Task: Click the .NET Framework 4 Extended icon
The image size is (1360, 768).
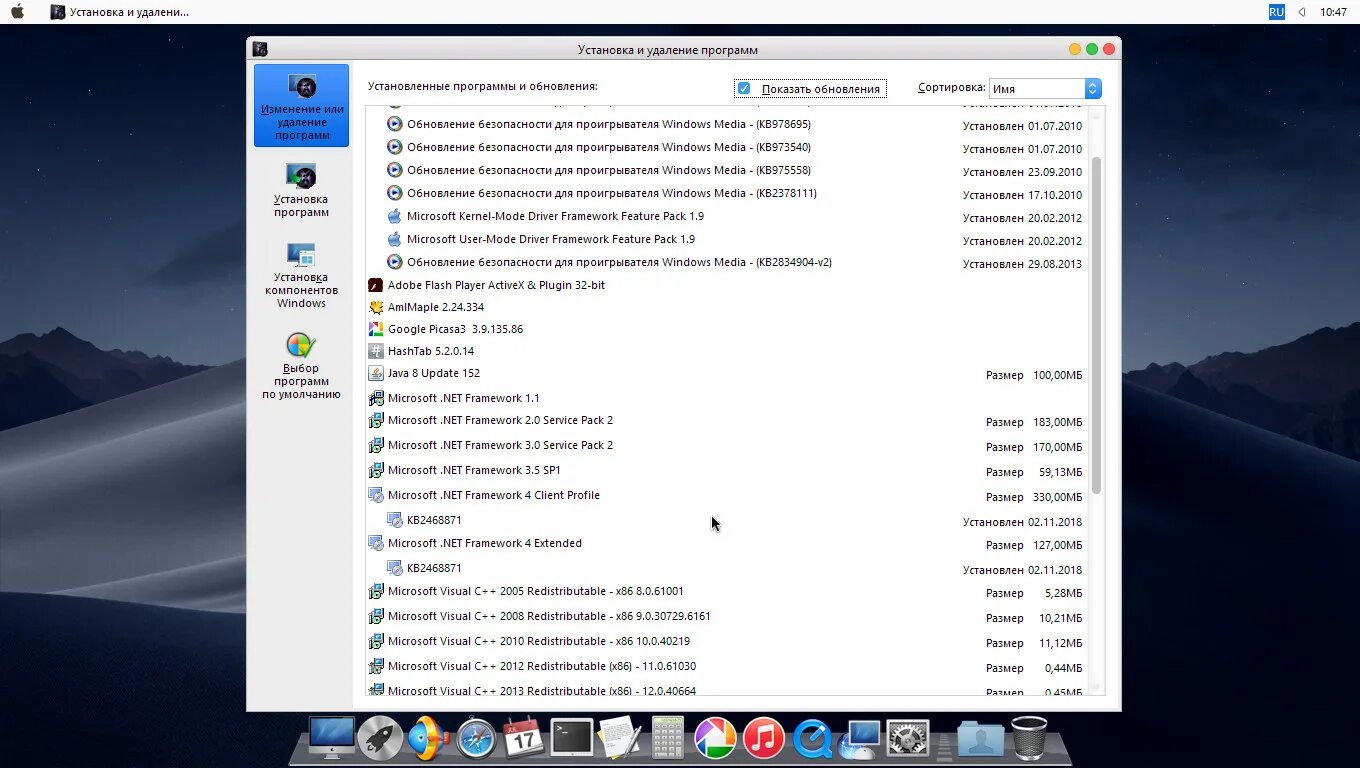Action: point(376,543)
